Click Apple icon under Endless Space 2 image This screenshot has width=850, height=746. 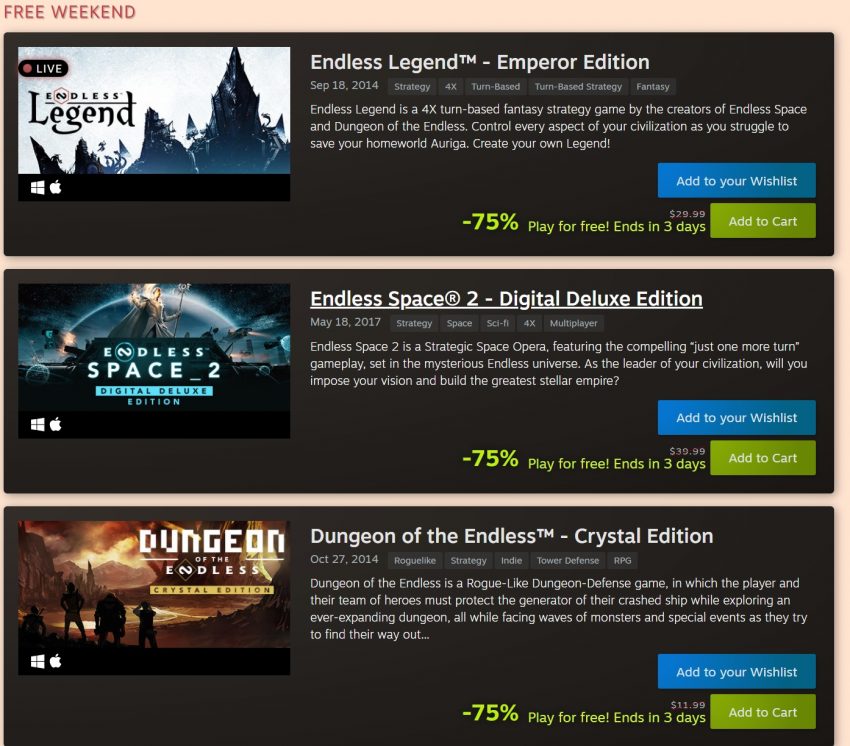55,424
